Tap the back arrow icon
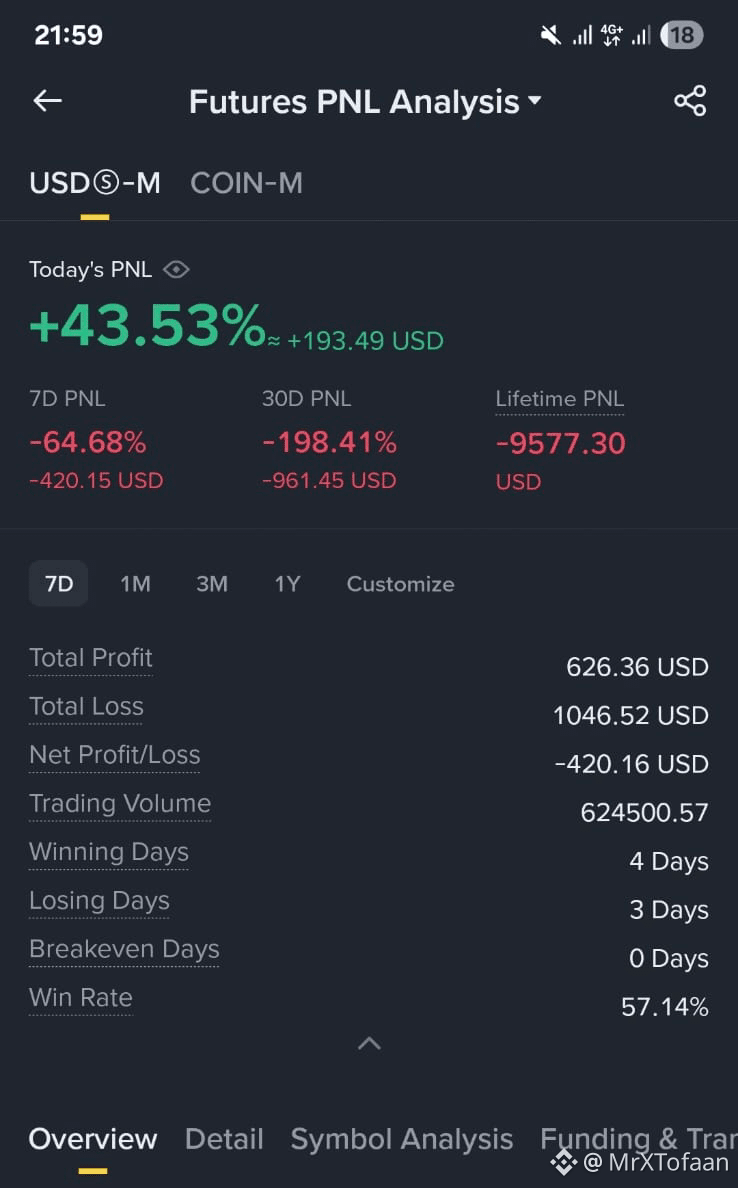This screenshot has width=738, height=1188. tap(47, 101)
